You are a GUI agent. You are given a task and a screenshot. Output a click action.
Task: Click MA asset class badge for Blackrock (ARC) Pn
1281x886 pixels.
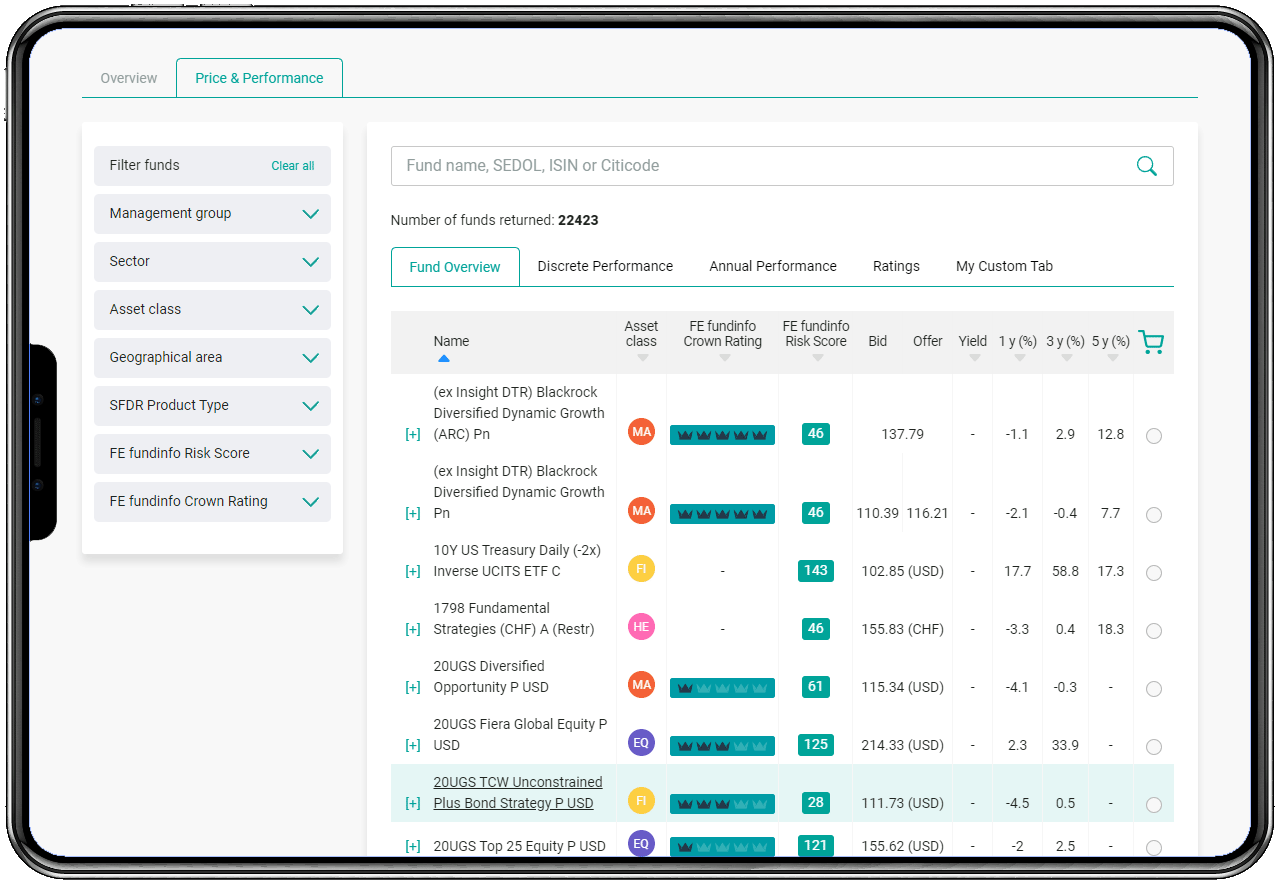[x=641, y=433]
